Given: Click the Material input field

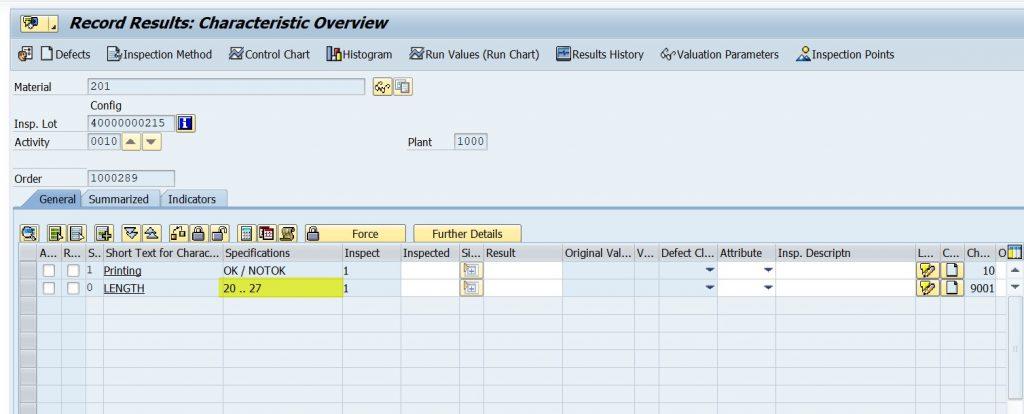Looking at the screenshot, I should (x=226, y=86).
